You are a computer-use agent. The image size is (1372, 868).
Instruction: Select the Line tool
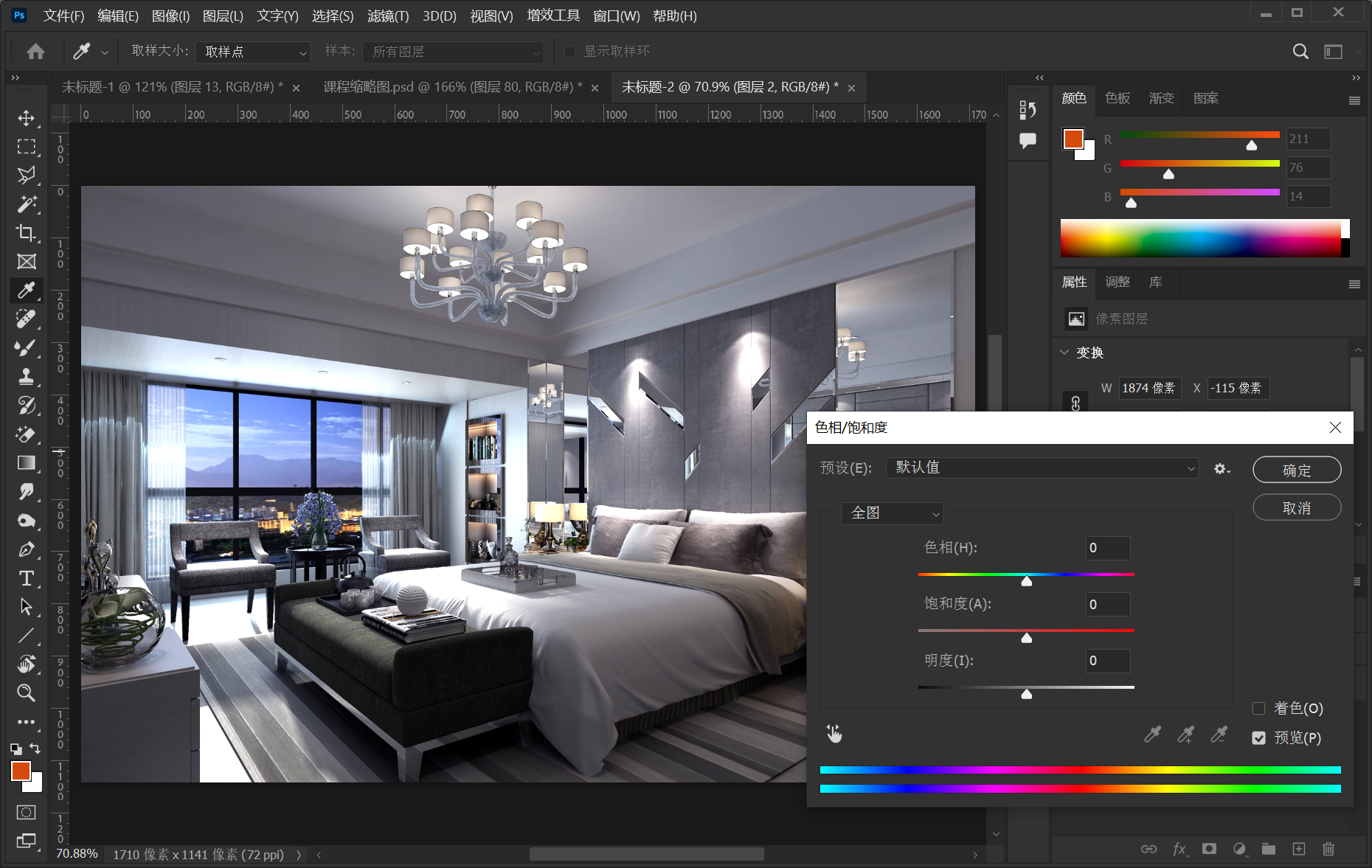[x=27, y=636]
